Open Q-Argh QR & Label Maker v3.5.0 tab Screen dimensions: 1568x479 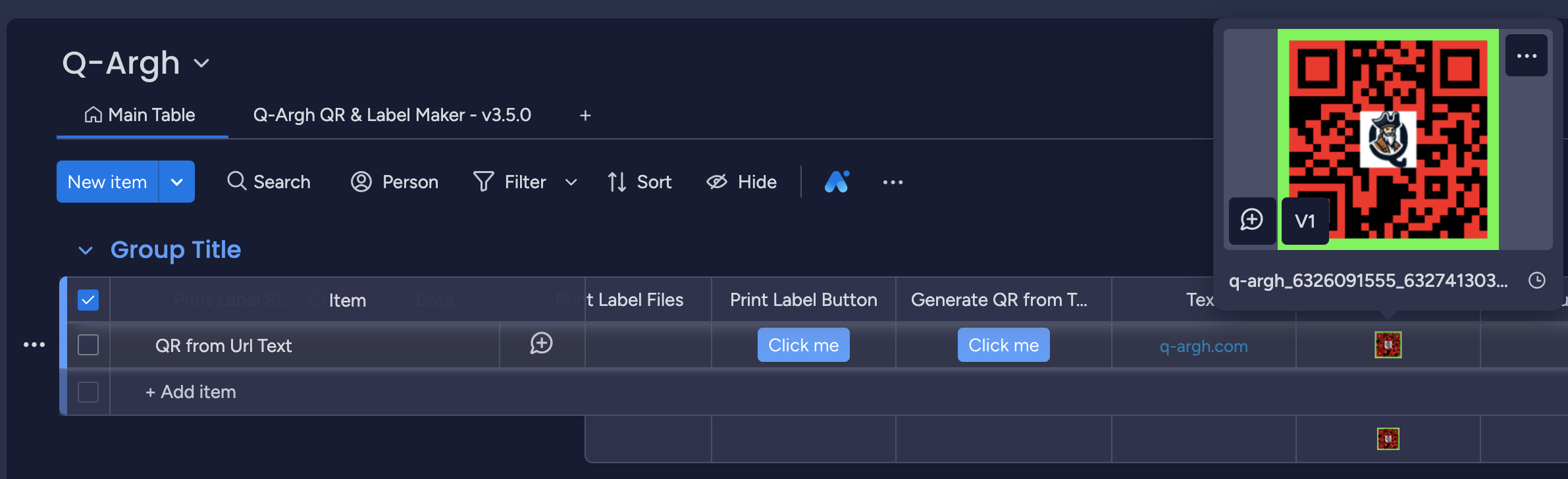click(x=392, y=115)
